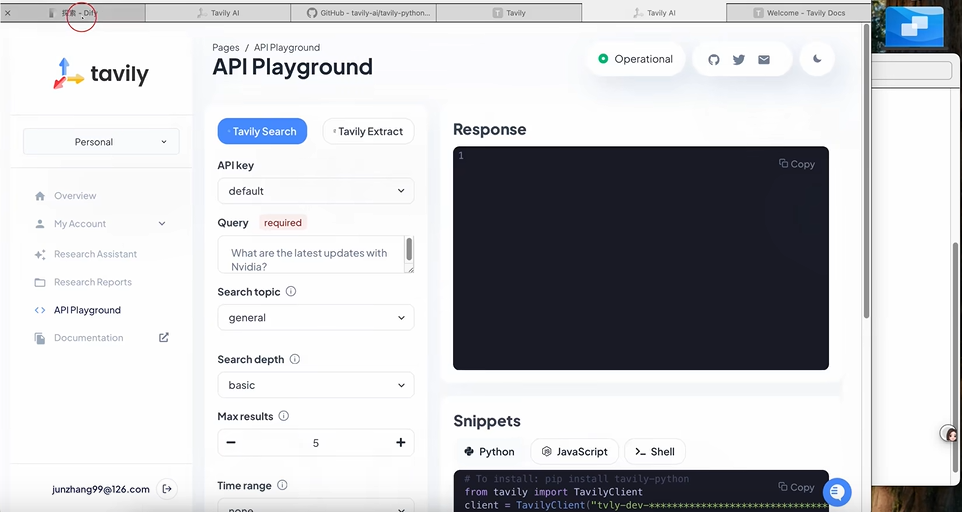Switch to GitHub tavily-python browser tab
Viewport: 962px width, 512px height.
point(363,12)
